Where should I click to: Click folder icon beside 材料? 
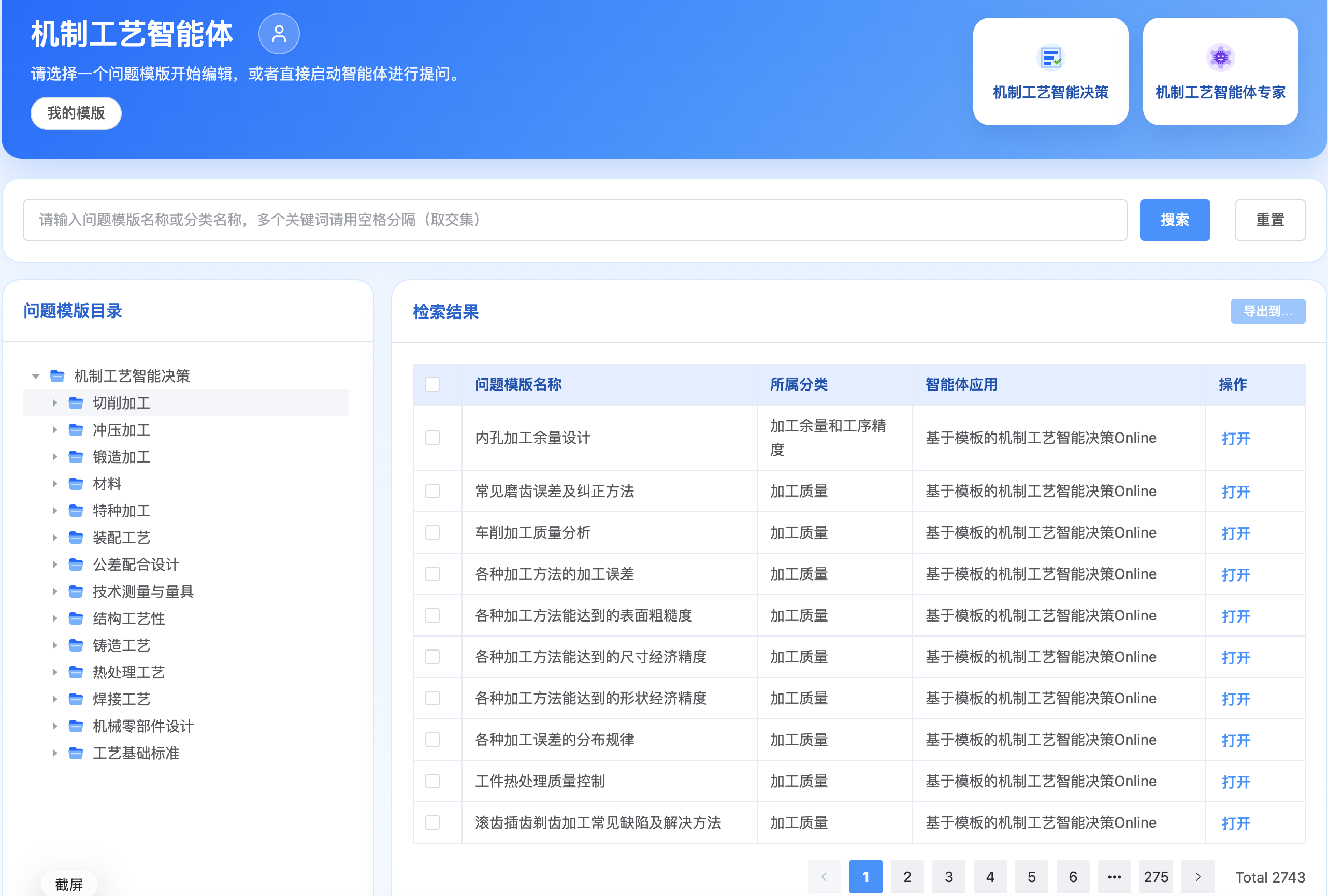coord(76,483)
